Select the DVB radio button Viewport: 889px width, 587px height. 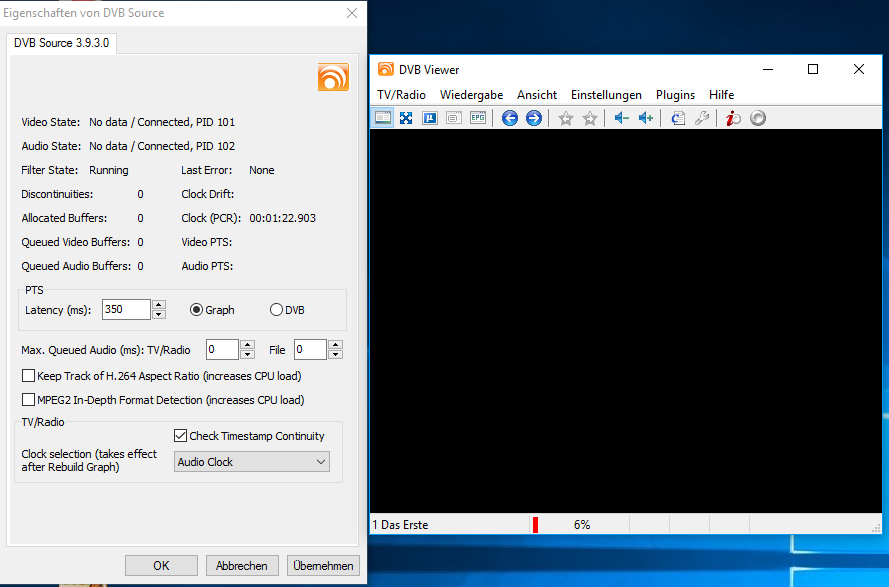pyautogui.click(x=277, y=310)
